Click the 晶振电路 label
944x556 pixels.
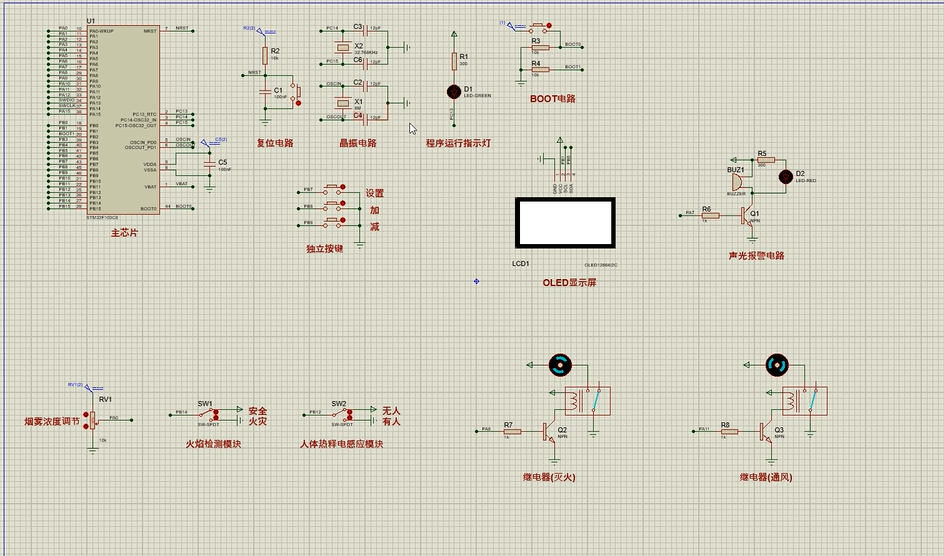tap(358, 143)
